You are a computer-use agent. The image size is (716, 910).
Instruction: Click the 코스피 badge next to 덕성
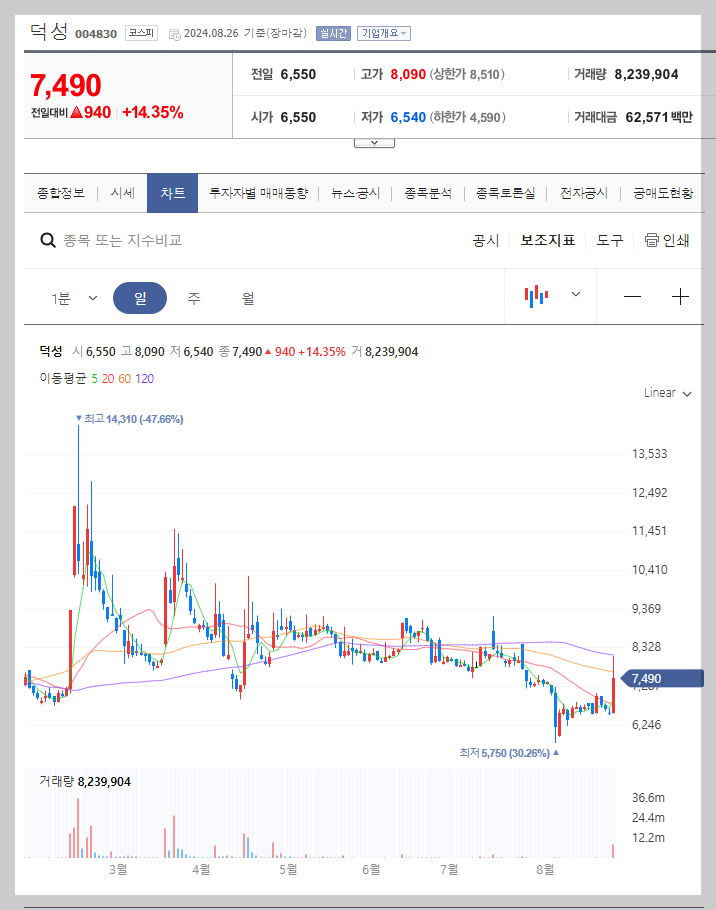pos(140,32)
